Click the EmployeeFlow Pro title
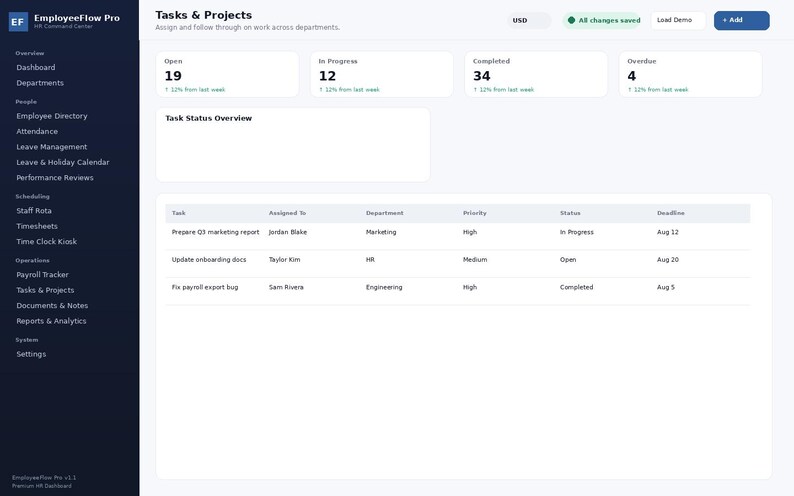 click(77, 18)
